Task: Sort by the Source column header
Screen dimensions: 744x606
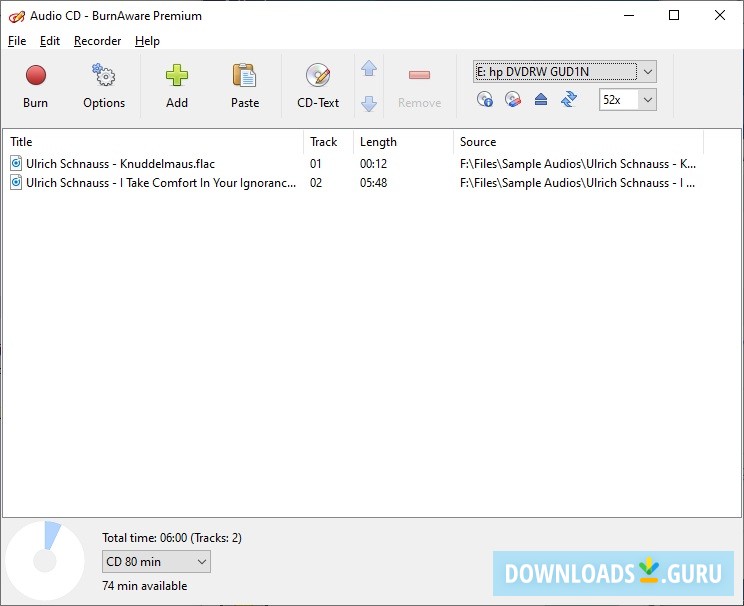Action: pyautogui.click(x=578, y=141)
